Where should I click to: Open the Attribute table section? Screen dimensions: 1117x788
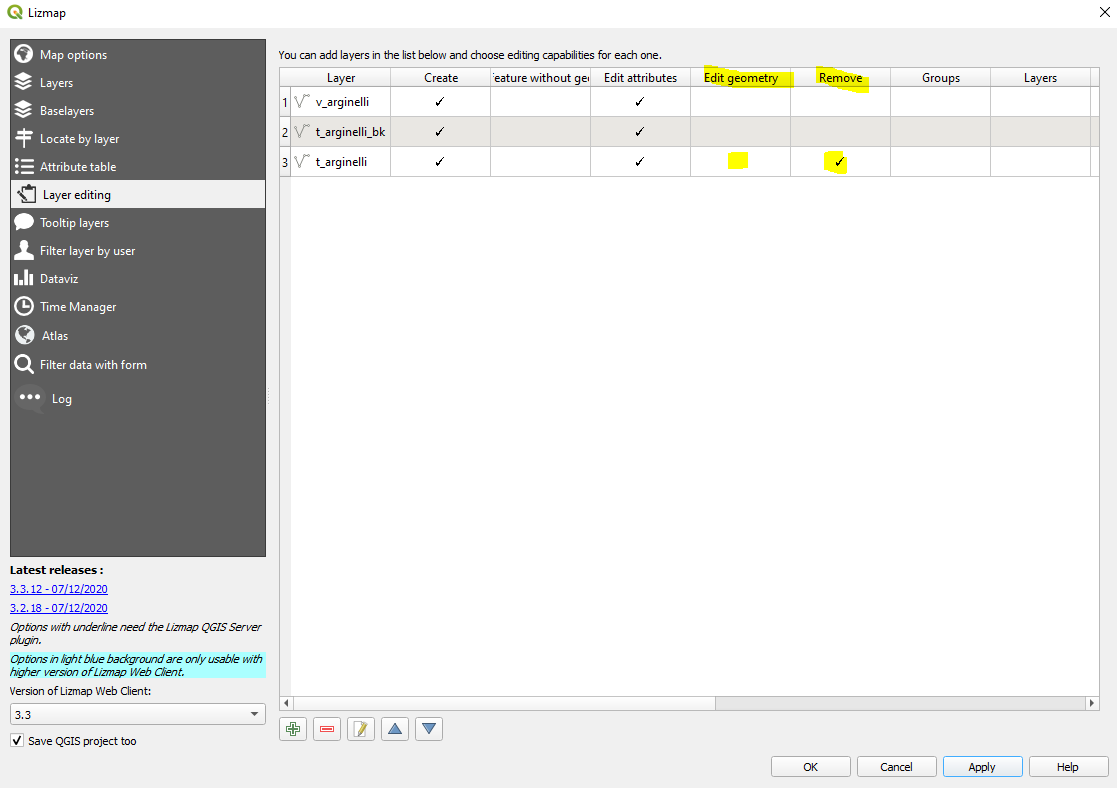point(80,166)
